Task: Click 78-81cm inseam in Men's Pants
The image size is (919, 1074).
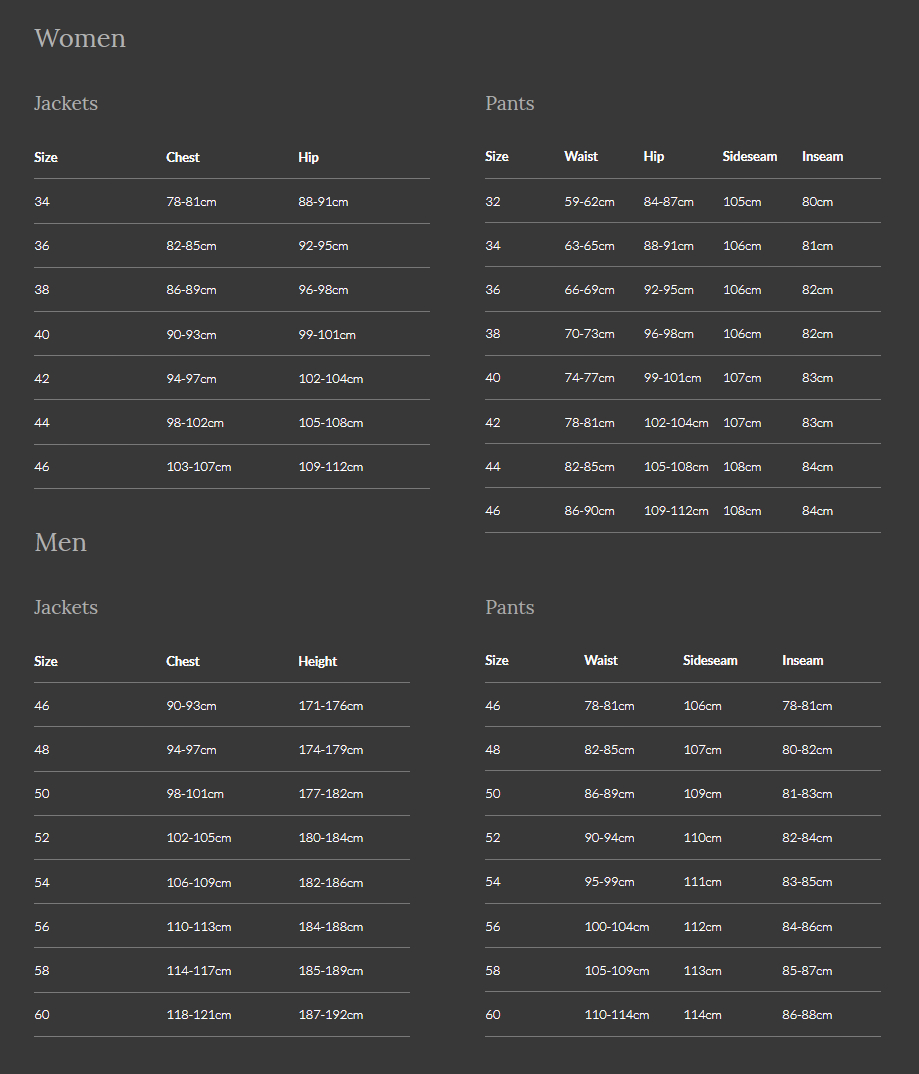Action: tap(807, 705)
